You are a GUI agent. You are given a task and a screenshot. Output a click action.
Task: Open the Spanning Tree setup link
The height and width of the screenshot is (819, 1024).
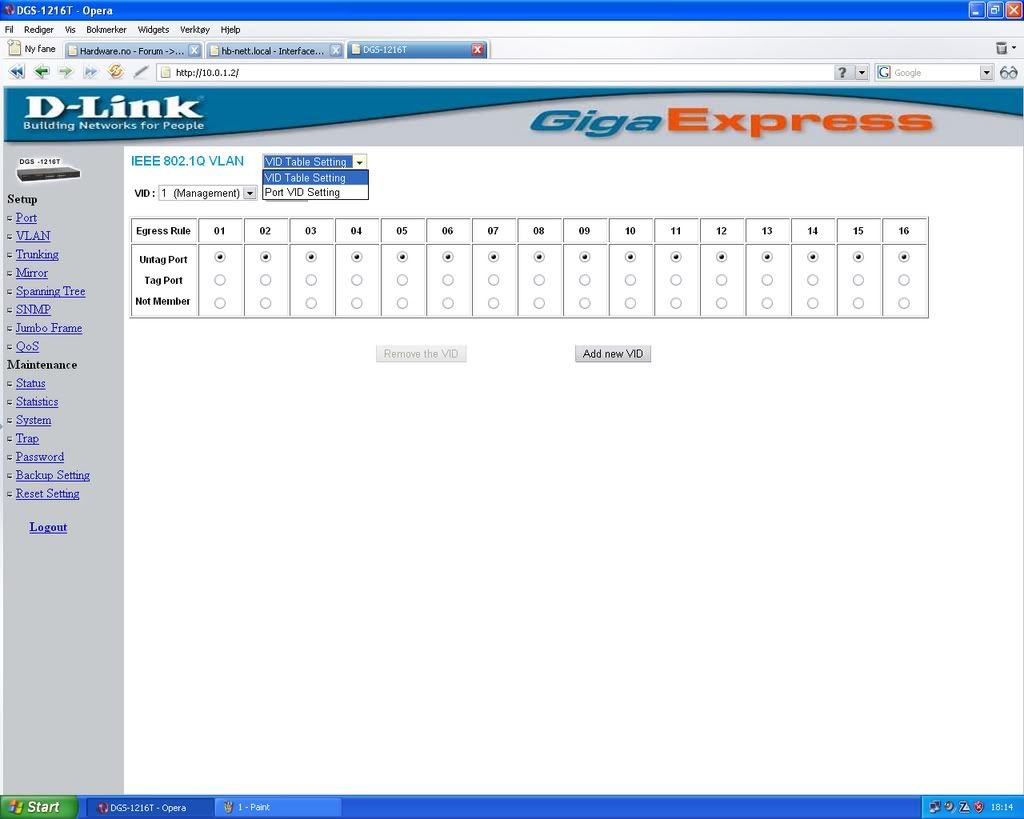pos(50,291)
